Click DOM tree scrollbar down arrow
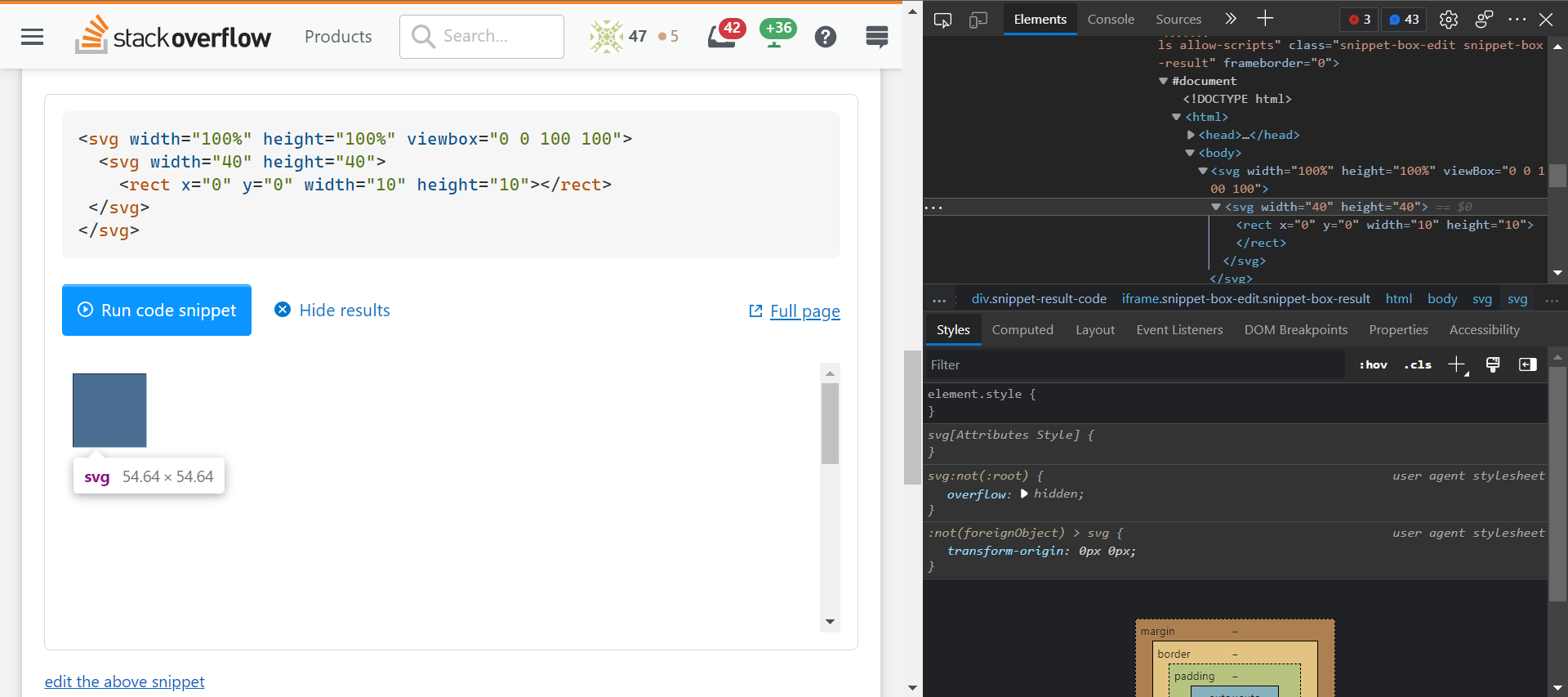Viewport: 1568px width, 697px height. (1557, 273)
